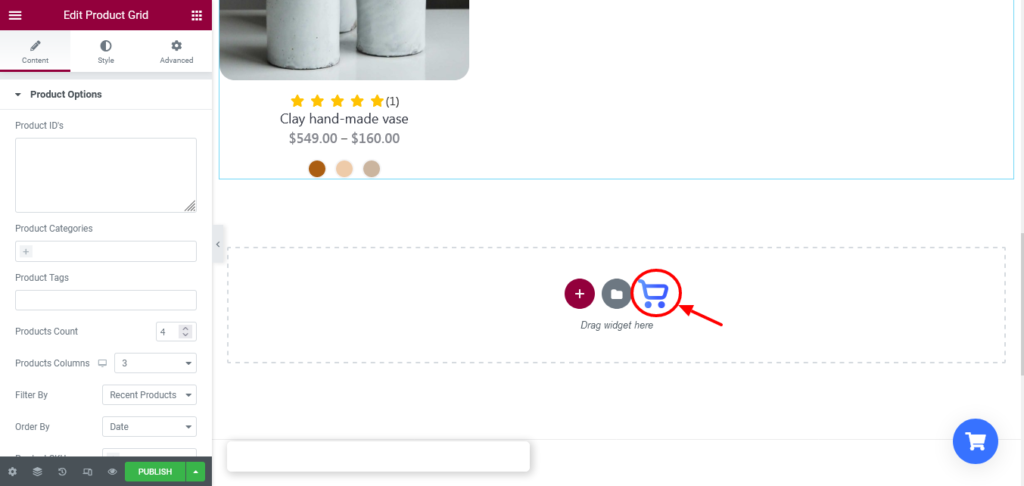The image size is (1024, 486).
Task: Open page settings gear in the bottom bar
Action: (x=12, y=472)
